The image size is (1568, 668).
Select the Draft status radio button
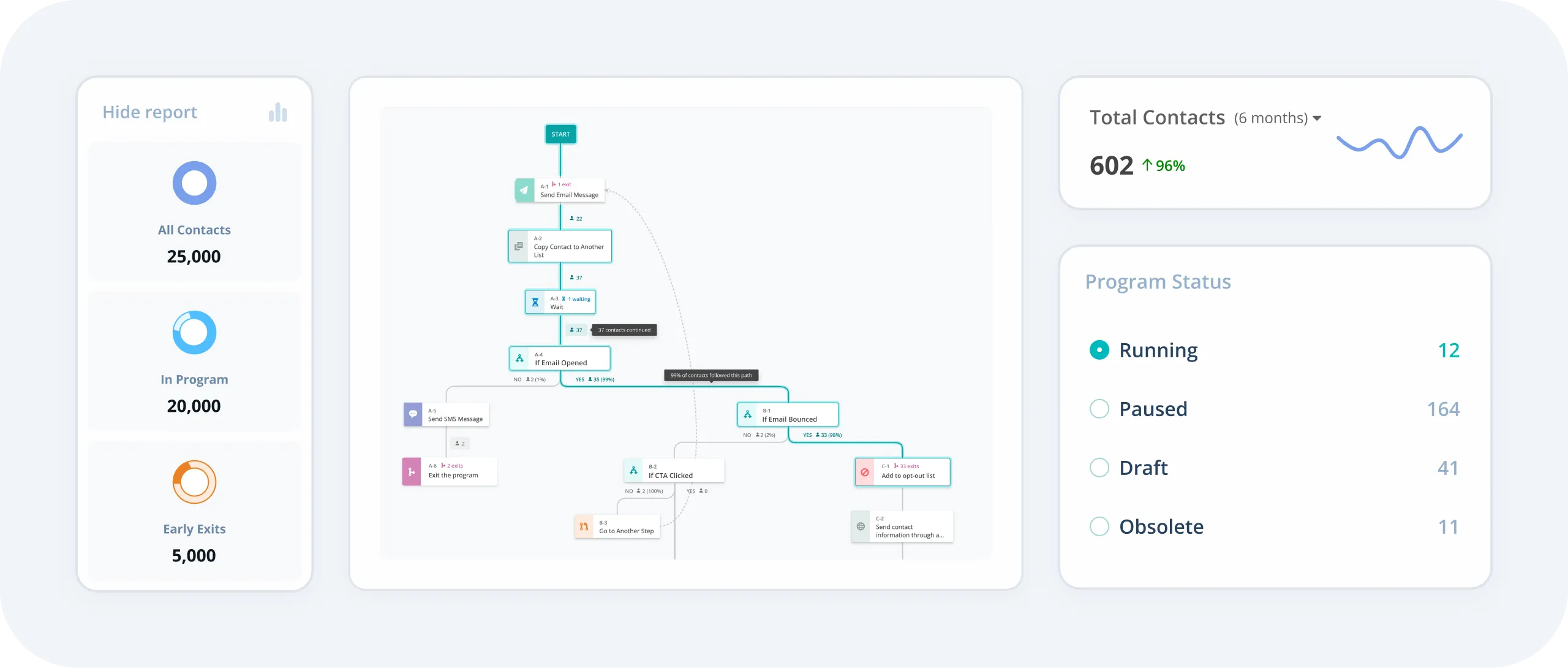pyautogui.click(x=1099, y=468)
